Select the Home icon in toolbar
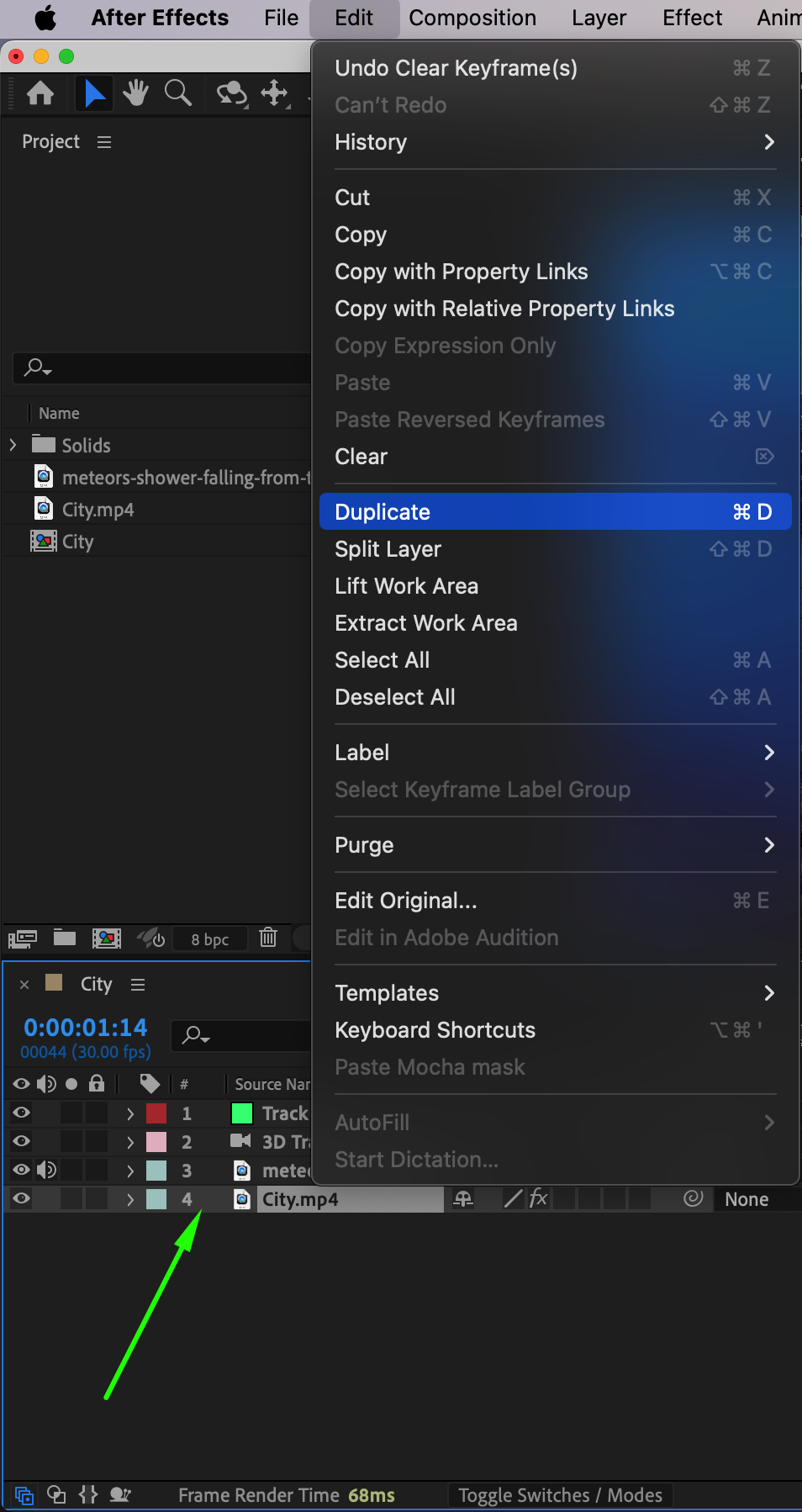802x1512 pixels. pos(40,93)
